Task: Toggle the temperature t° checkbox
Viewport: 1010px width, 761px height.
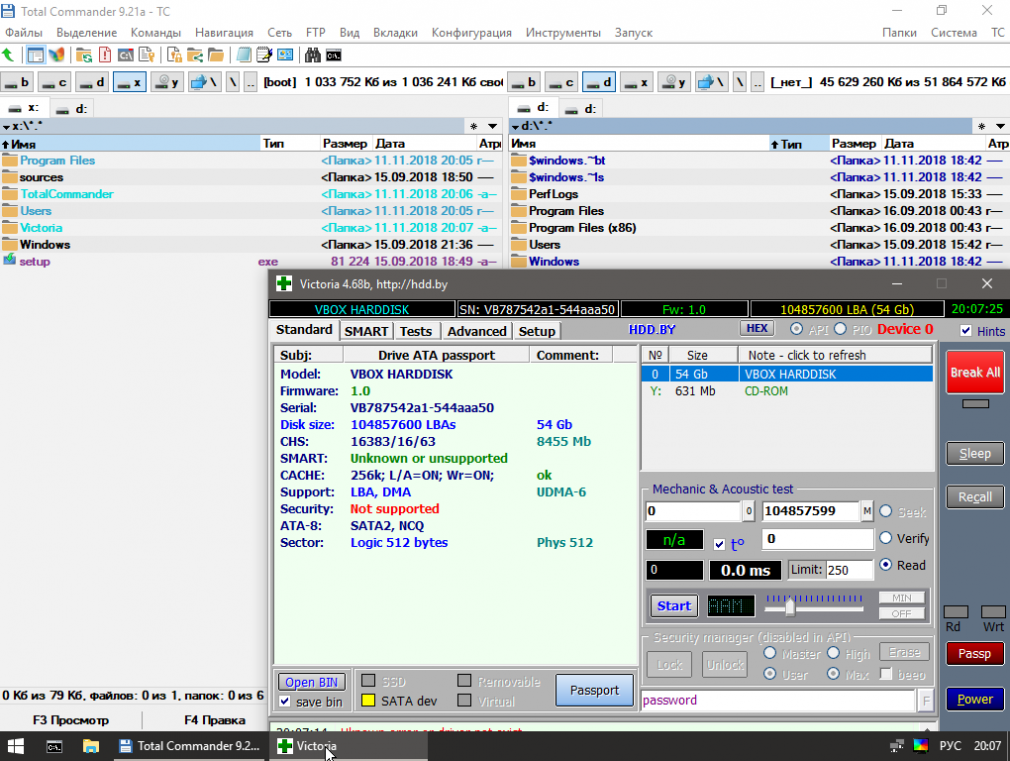Action: click(719, 544)
